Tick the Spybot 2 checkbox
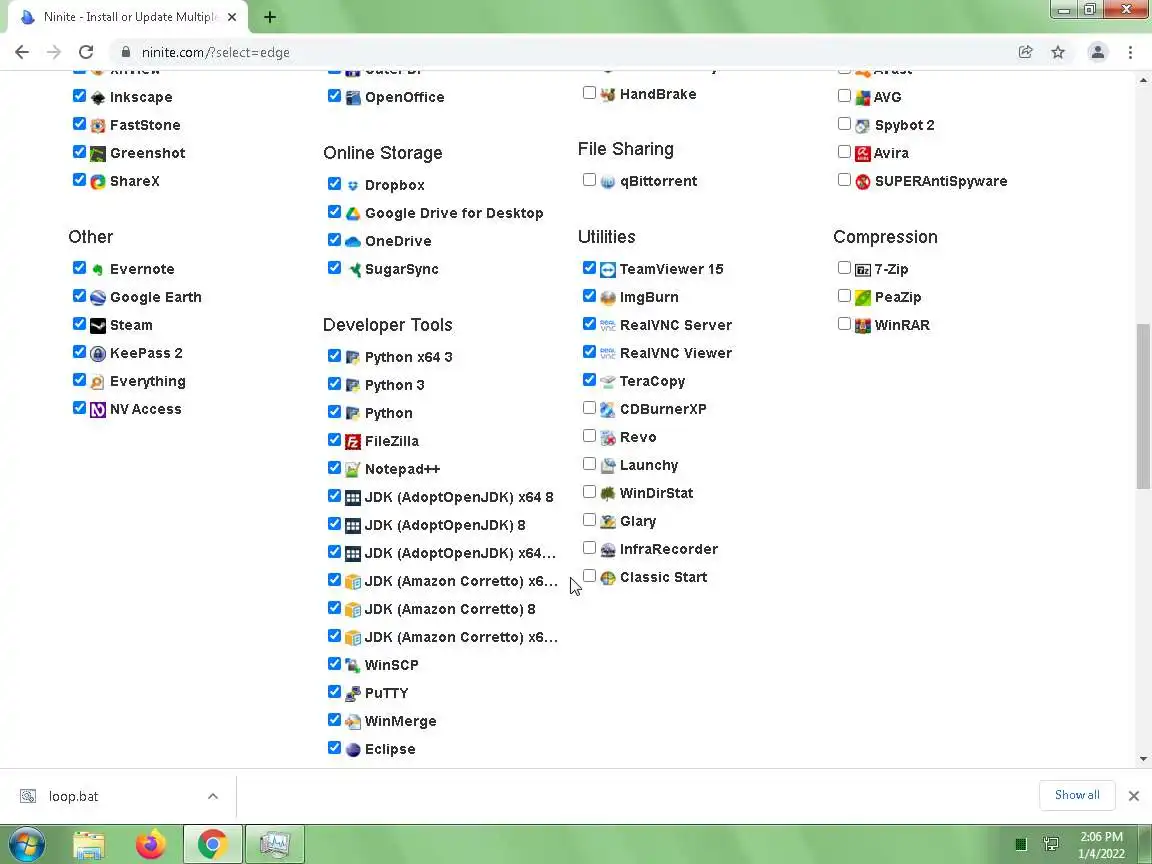Viewport: 1152px width, 864px height. (x=844, y=124)
